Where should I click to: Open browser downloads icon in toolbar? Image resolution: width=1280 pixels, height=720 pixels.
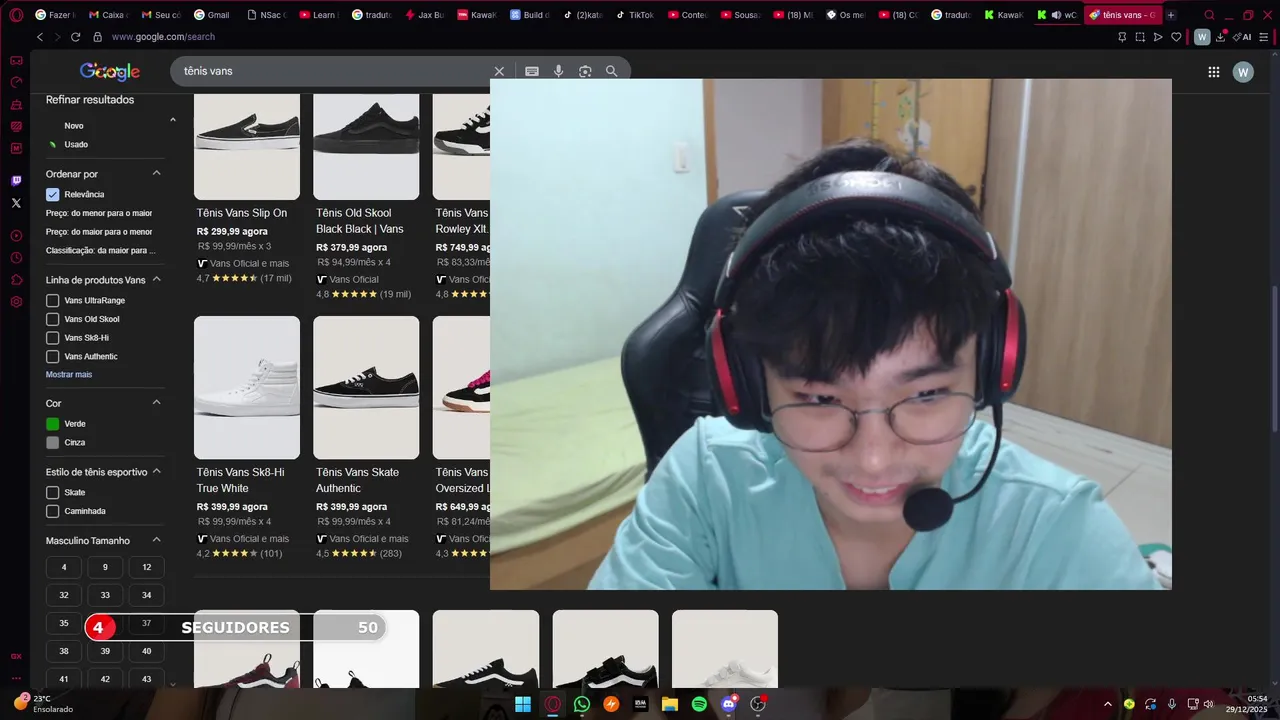click(1220, 37)
